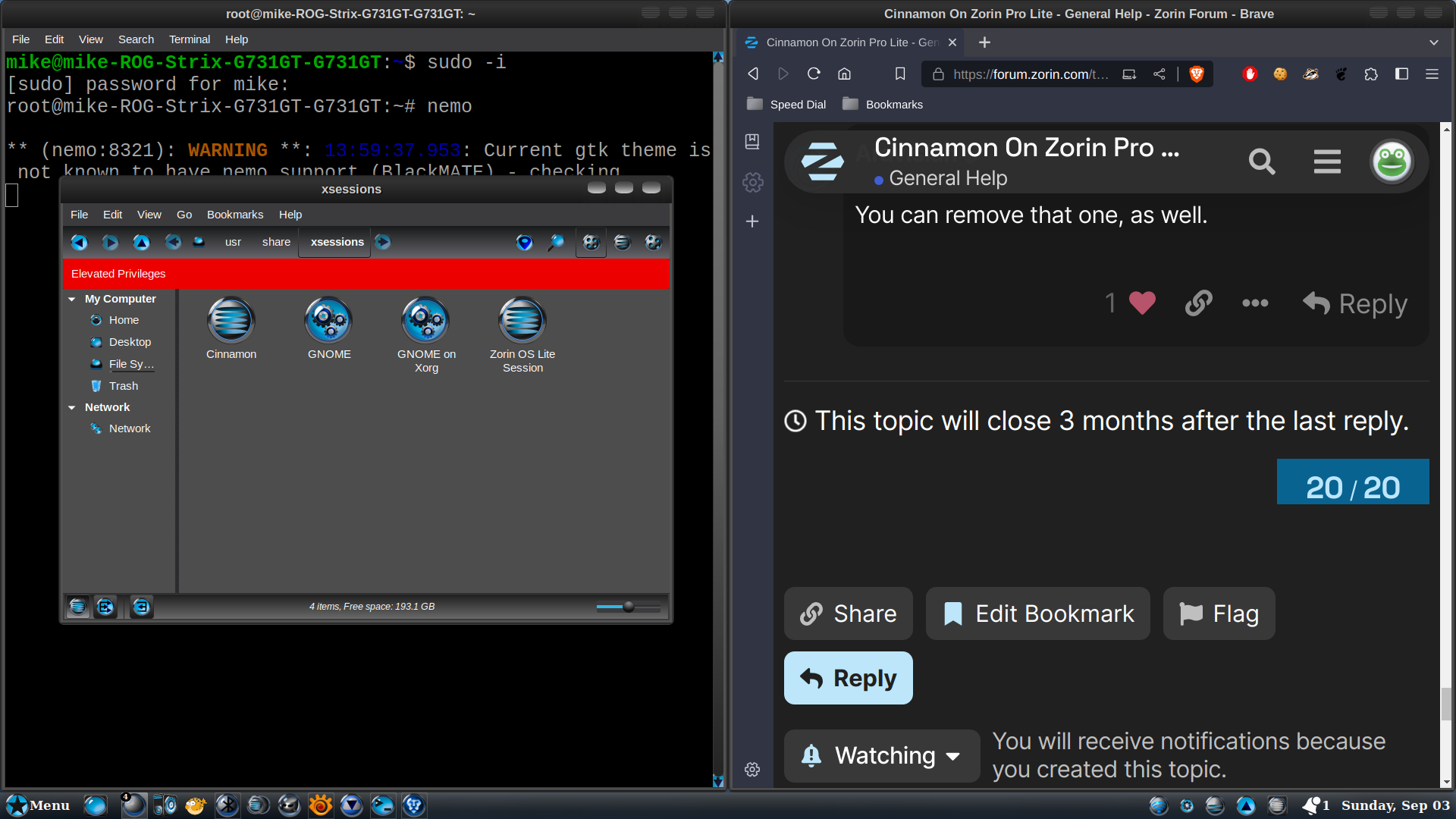Select the GNOME session file

pyautogui.click(x=329, y=328)
